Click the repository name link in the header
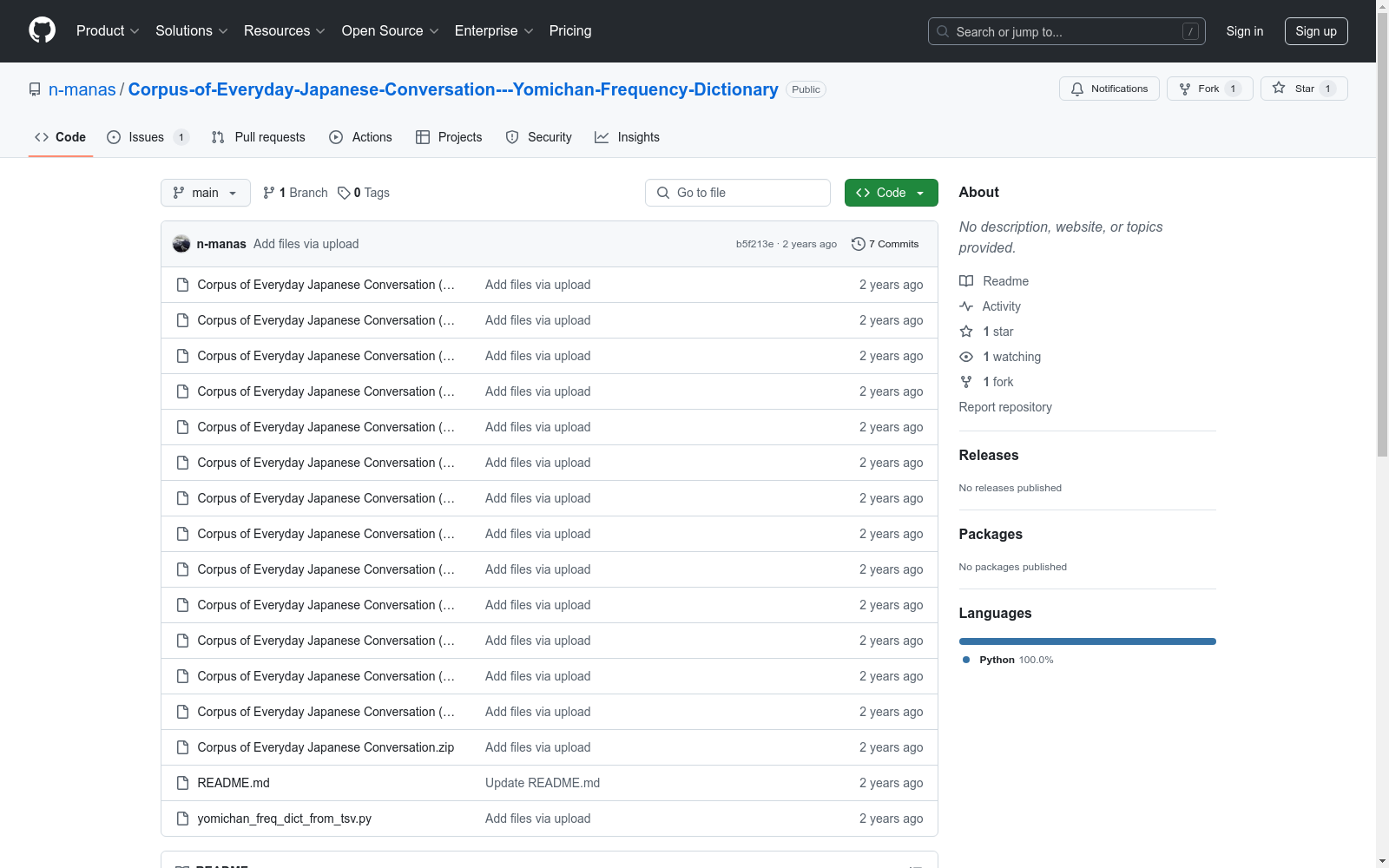This screenshot has width=1389, height=868. click(453, 89)
